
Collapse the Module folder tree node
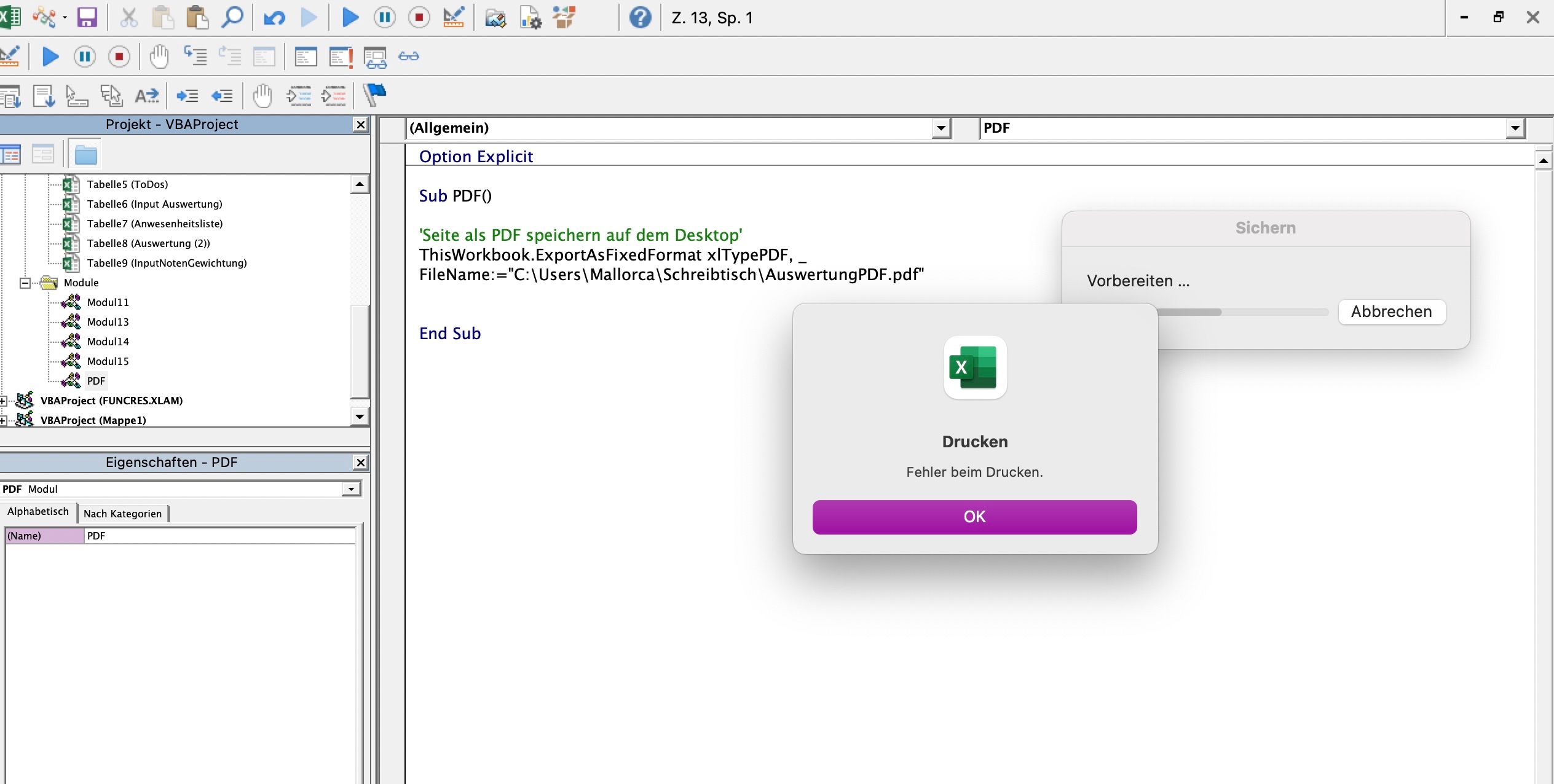25,283
